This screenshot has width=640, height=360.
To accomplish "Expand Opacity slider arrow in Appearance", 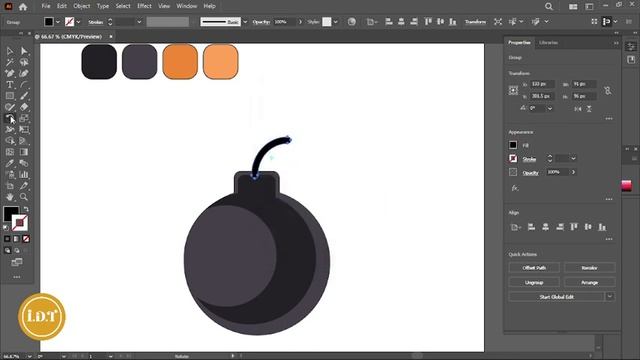I will point(573,172).
